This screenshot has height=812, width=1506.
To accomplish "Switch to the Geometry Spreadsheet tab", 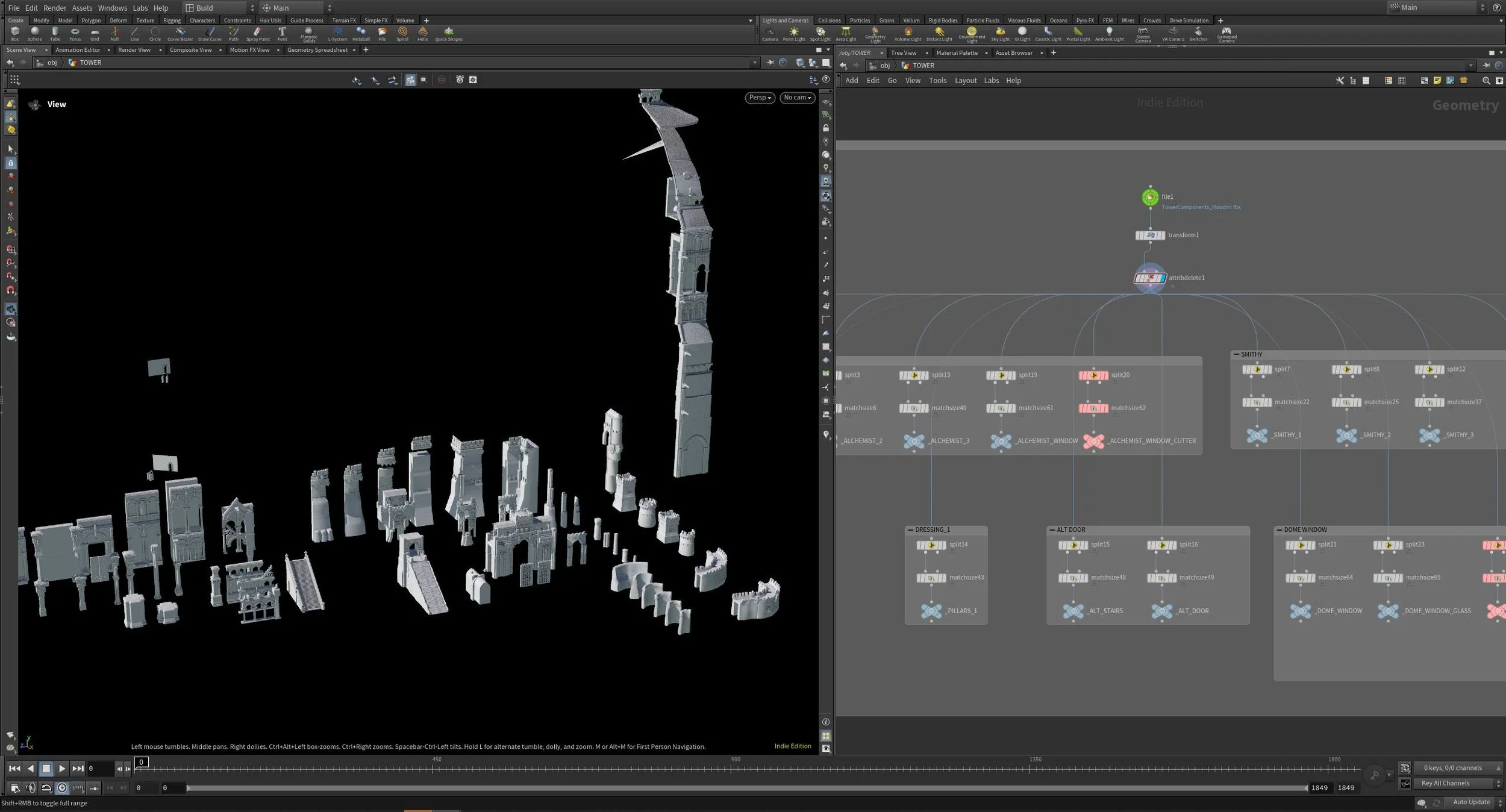I will [317, 50].
